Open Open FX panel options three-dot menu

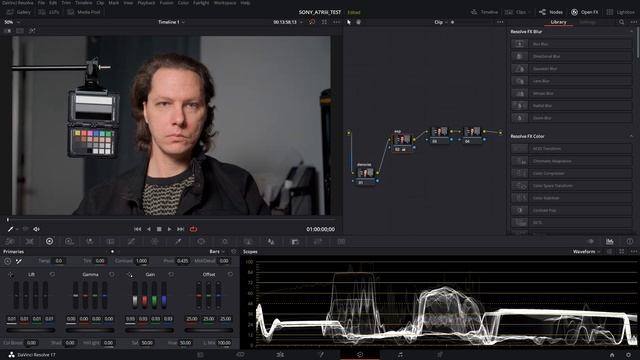(x=634, y=22)
